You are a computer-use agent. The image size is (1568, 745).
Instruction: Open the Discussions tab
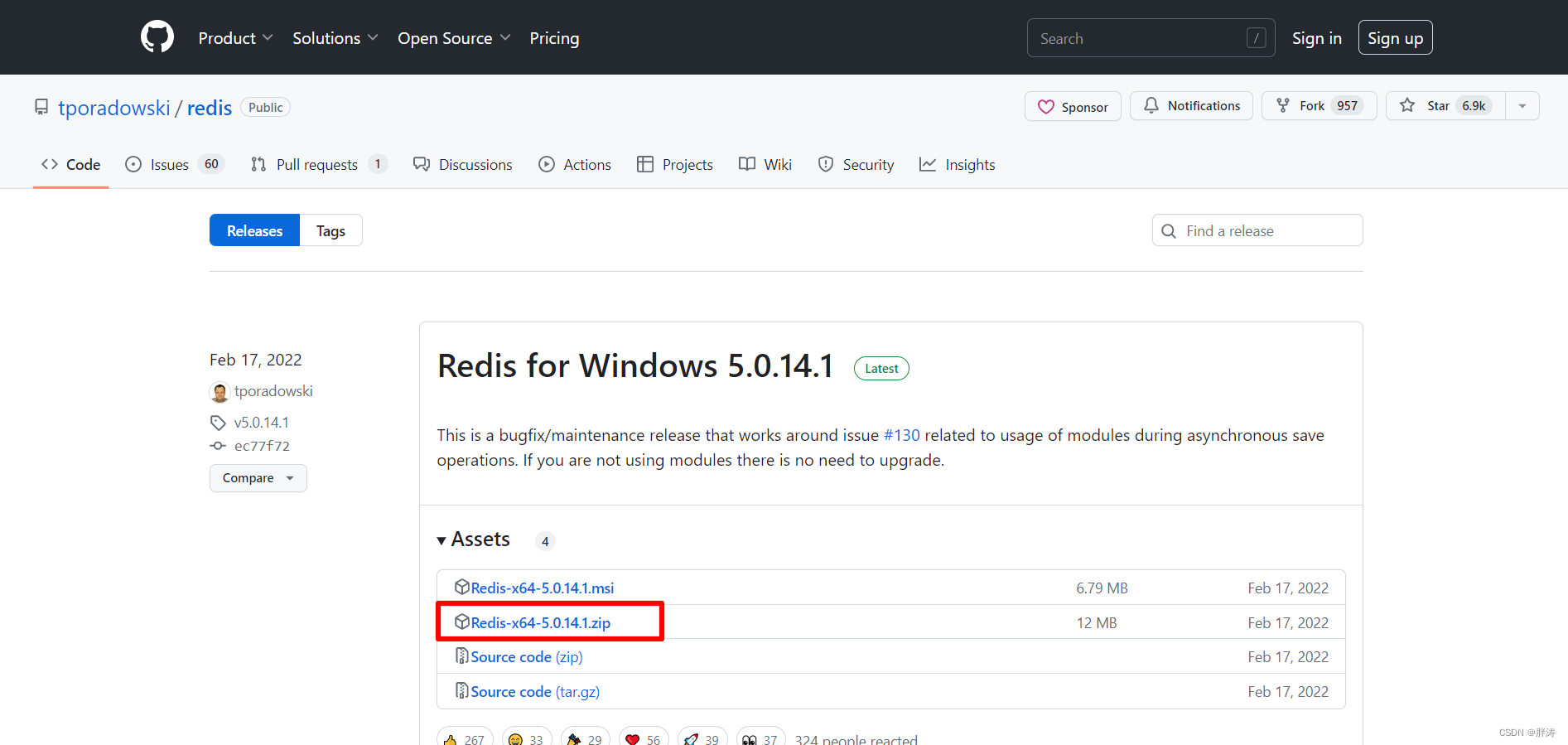tap(463, 165)
